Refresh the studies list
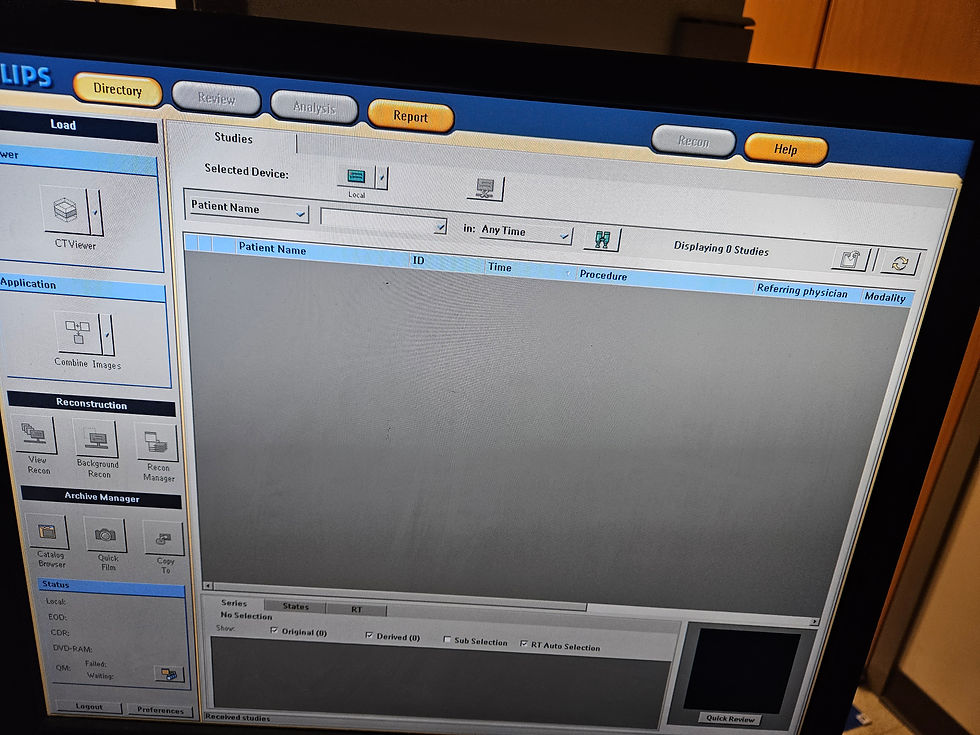Image resolution: width=980 pixels, height=735 pixels. (x=900, y=262)
